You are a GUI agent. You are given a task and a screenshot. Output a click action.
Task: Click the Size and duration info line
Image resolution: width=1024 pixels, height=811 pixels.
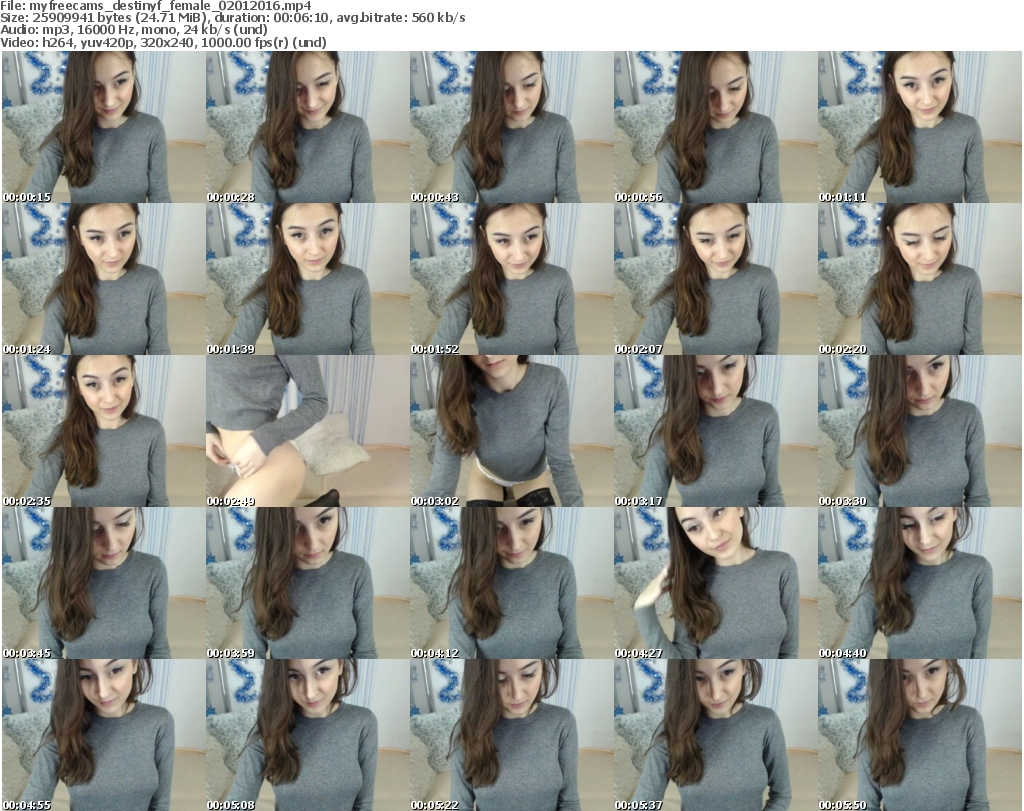[x=232, y=18]
